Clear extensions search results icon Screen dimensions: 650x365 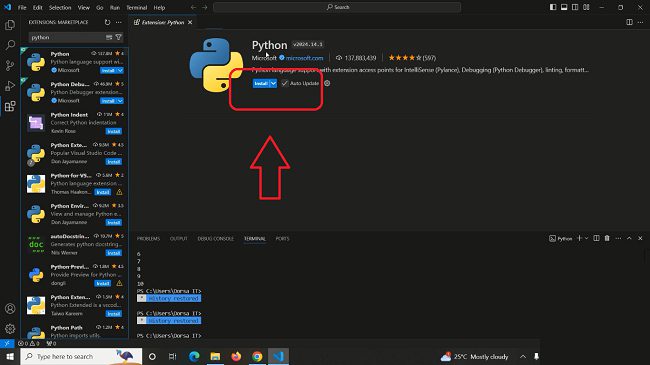pyautogui.click(x=109, y=37)
